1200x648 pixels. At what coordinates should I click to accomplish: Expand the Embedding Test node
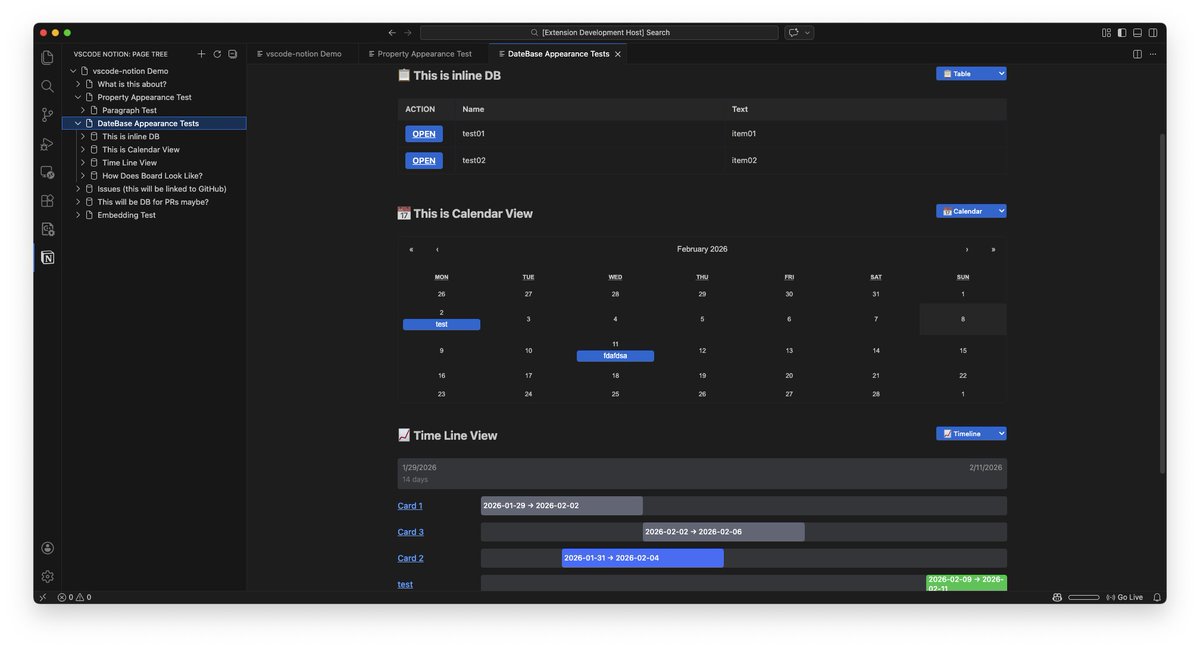tap(78, 215)
